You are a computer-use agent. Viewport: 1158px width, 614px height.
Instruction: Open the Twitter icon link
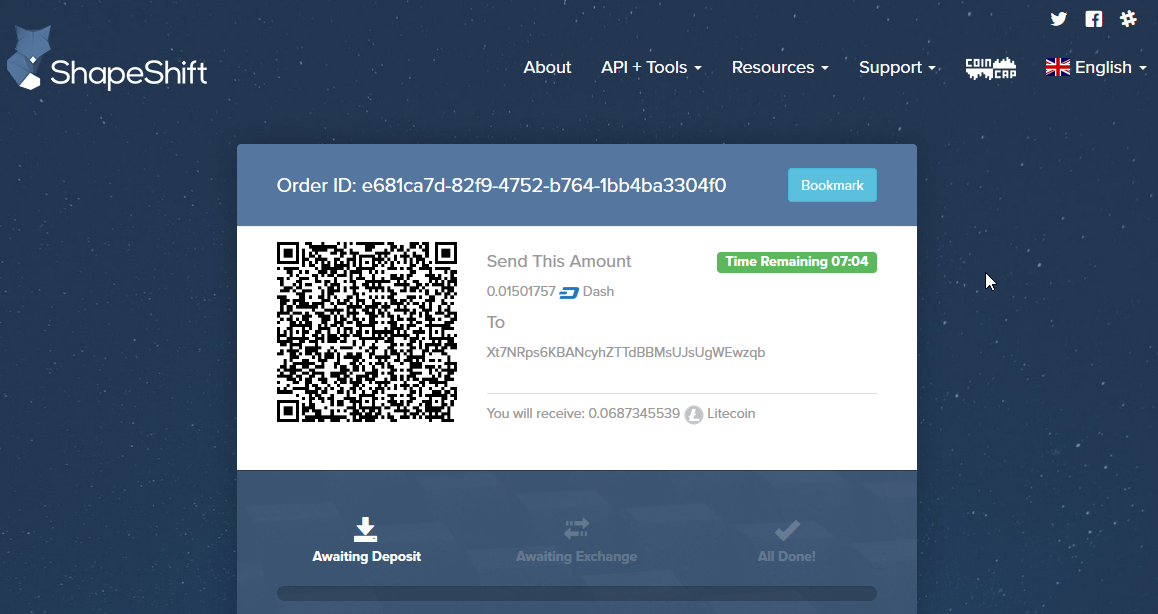pos(1058,19)
